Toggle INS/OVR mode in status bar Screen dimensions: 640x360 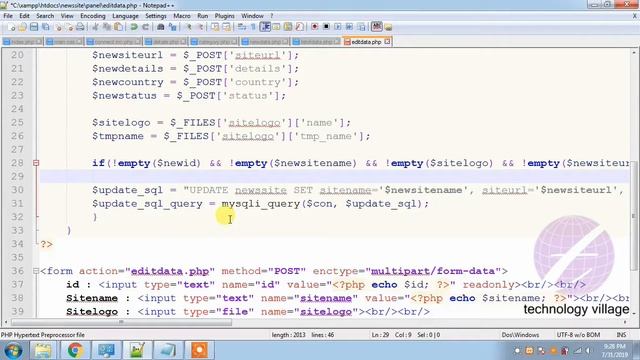621,335
